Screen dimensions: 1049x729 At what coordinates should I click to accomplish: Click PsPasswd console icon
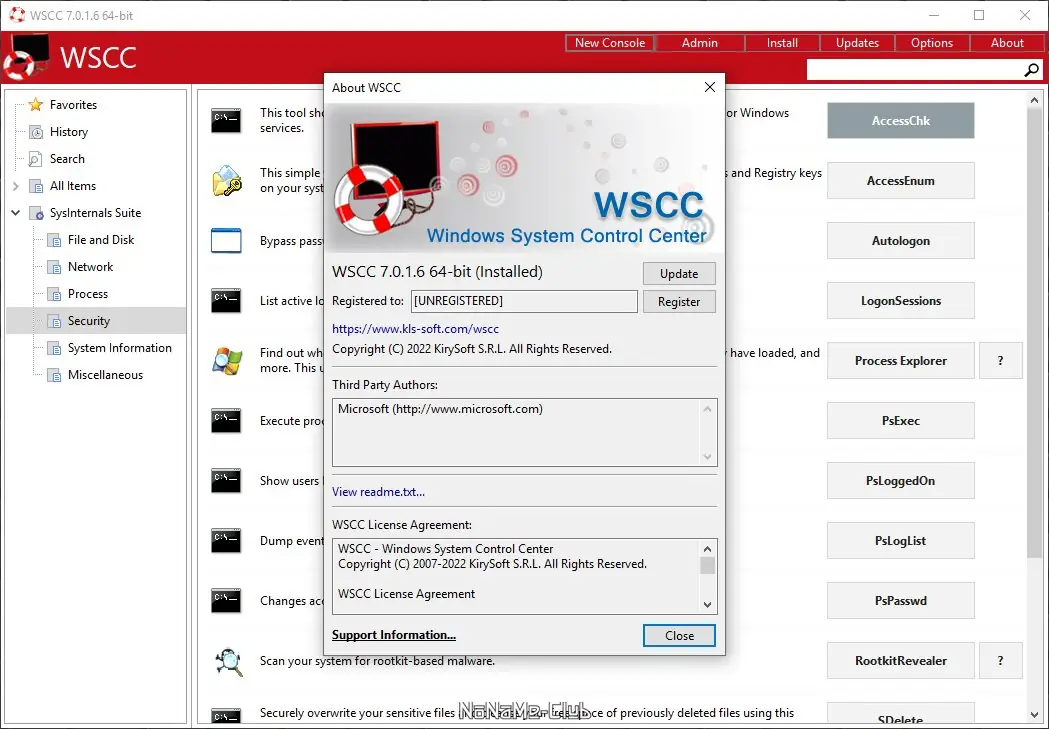[226, 601]
